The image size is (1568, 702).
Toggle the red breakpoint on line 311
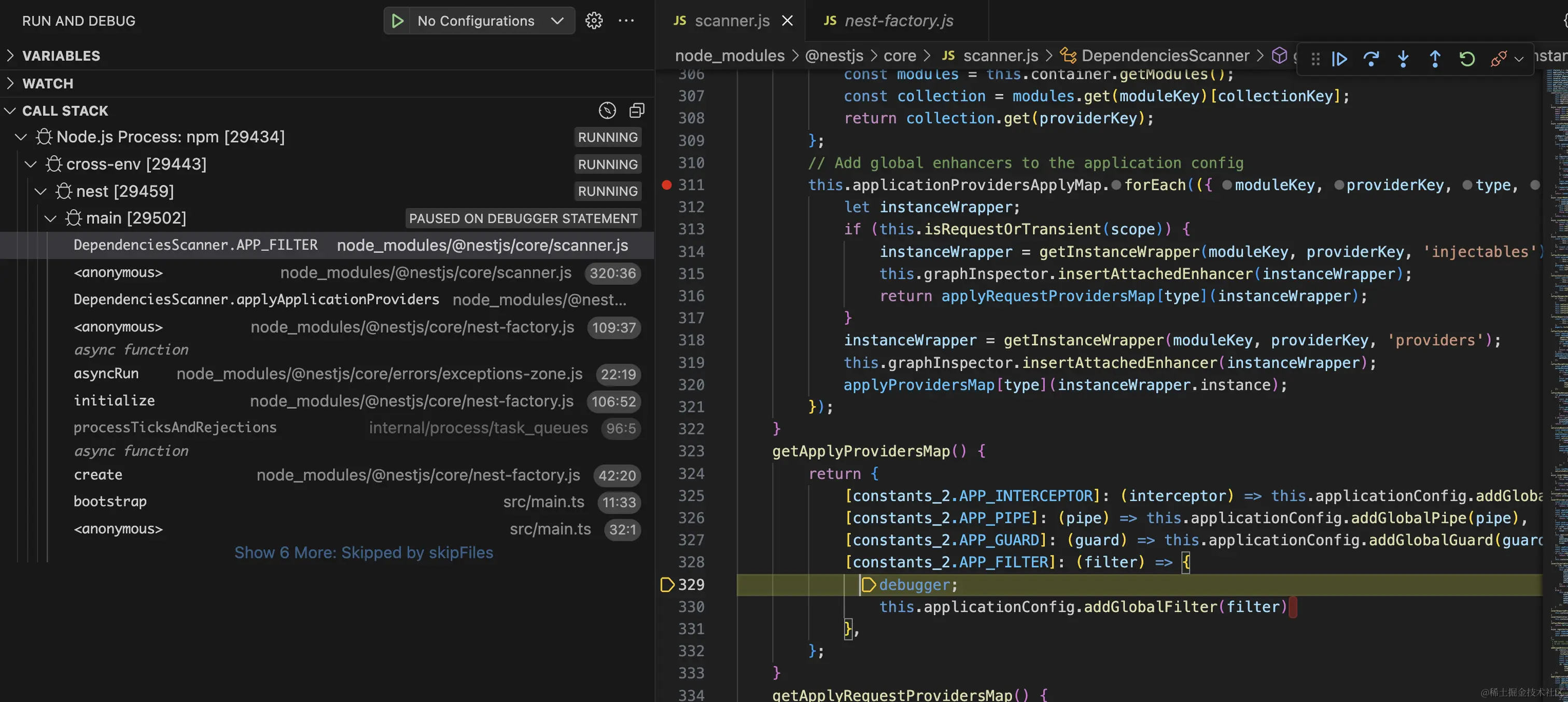(666, 185)
